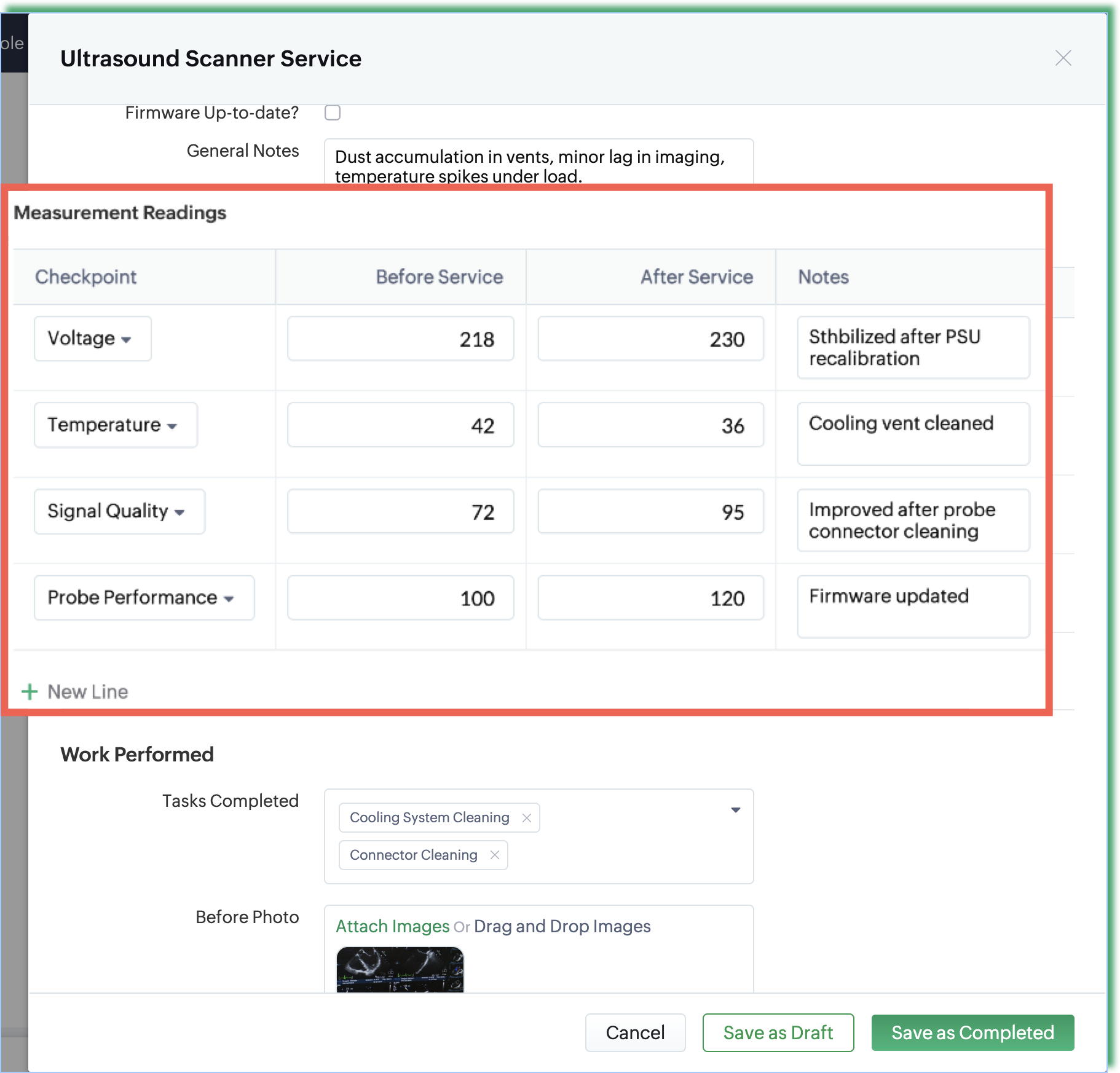The height and width of the screenshot is (1073, 1120).
Task: Save the form as Draft
Action: click(x=778, y=1032)
